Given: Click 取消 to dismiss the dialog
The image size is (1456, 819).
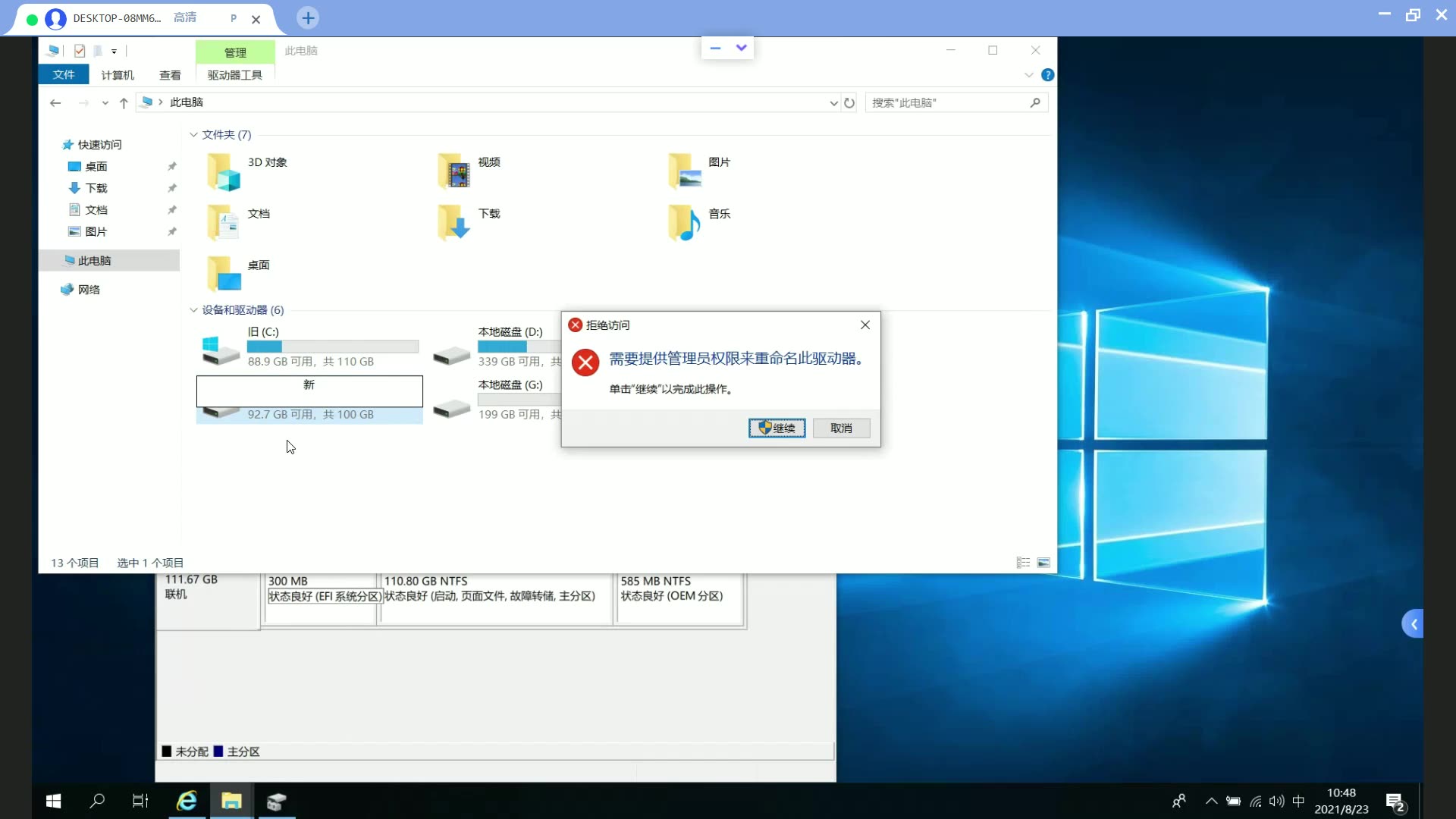Looking at the screenshot, I should pos(840,428).
